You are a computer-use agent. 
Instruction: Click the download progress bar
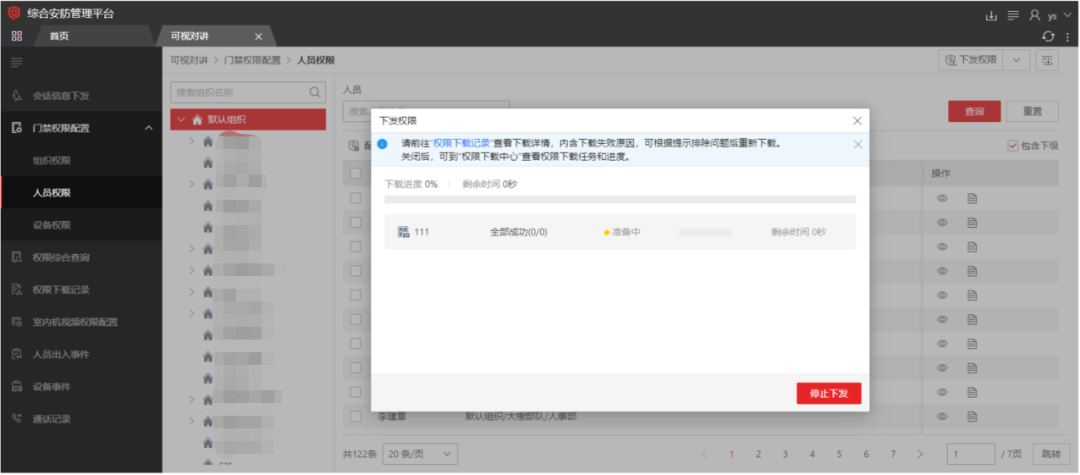(620, 199)
